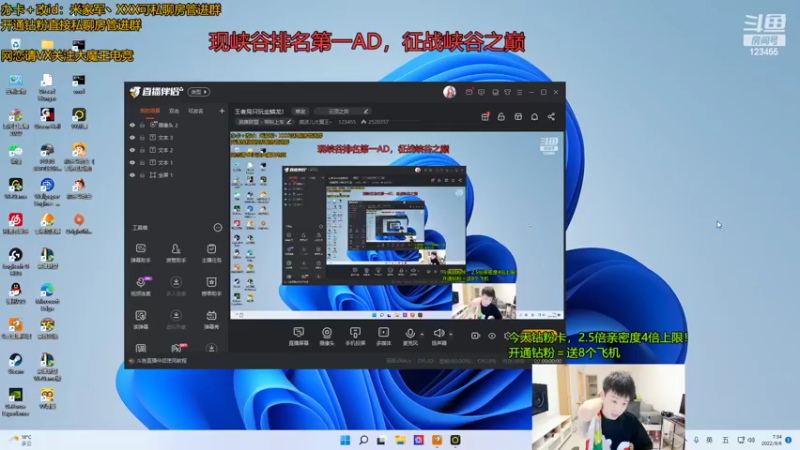Lock the 摄像头 2 layer
Image resolution: width=800 pixels, height=450 pixels.
coord(142,125)
